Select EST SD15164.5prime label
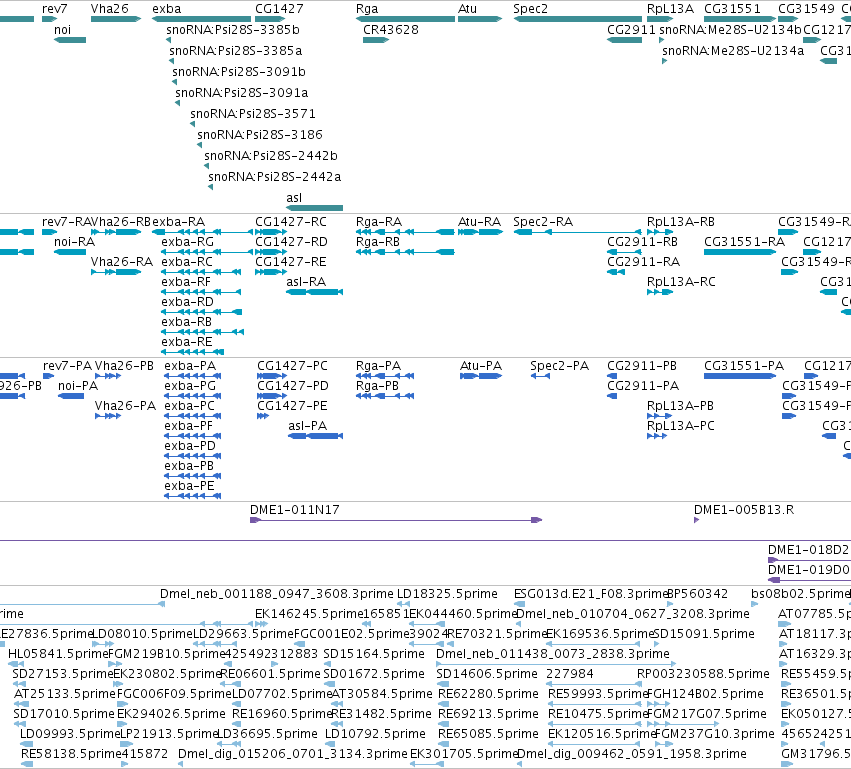 [x=374, y=654]
